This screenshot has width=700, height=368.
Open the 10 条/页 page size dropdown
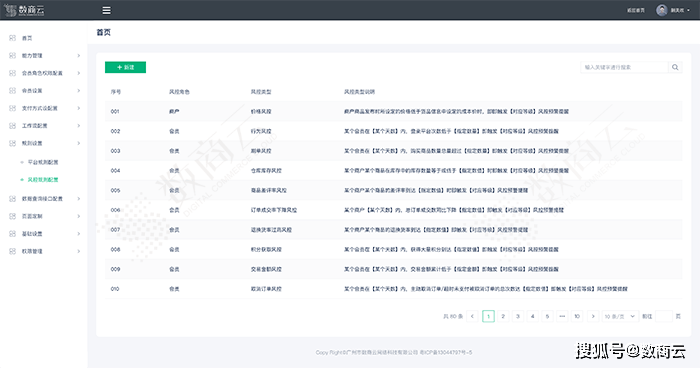click(620, 316)
